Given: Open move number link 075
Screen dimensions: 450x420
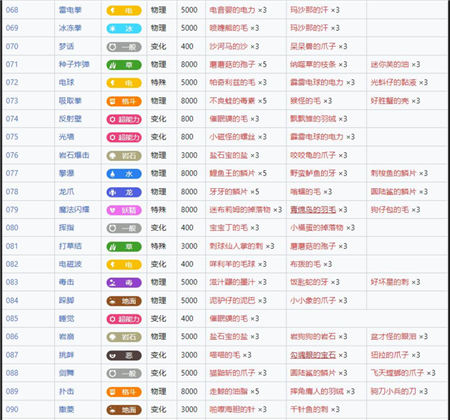Looking at the screenshot, I should [x=12, y=137].
